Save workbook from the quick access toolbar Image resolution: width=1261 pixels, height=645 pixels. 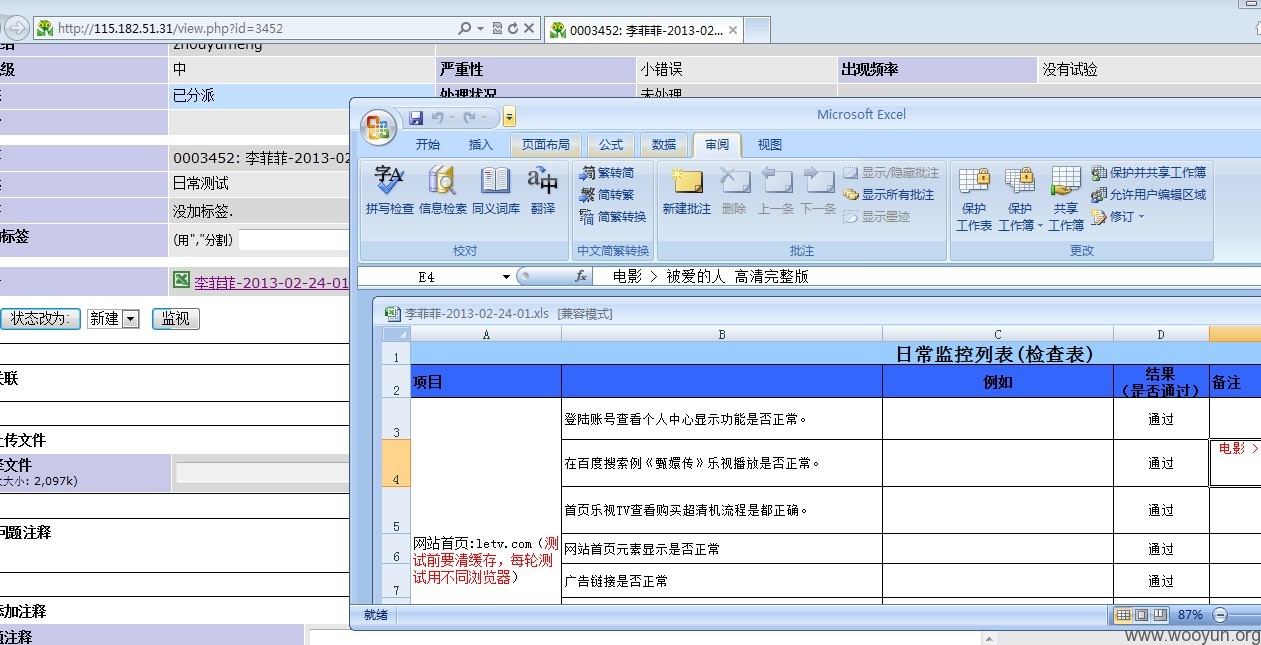coord(416,118)
